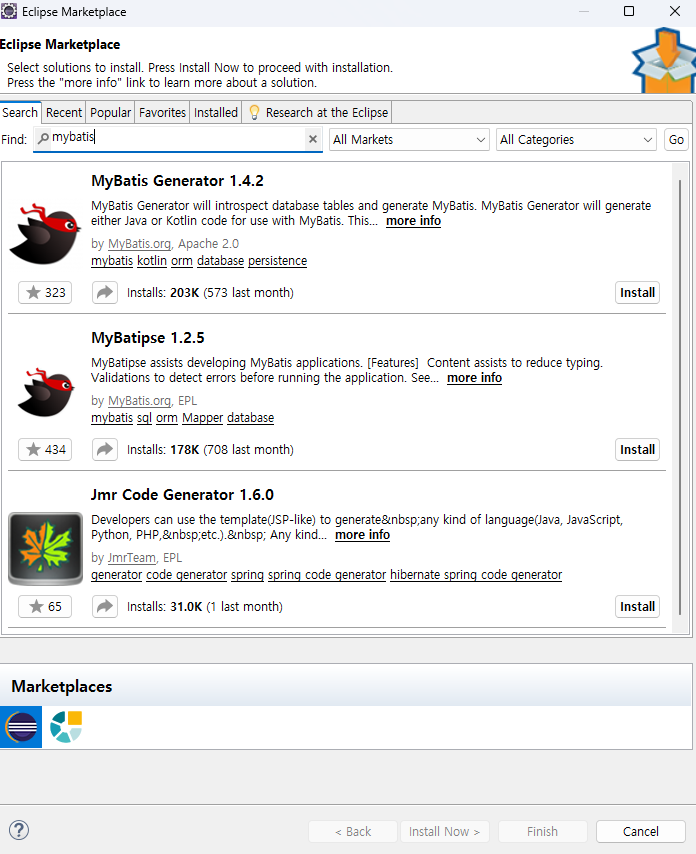Star MyBatis Generator with 323 favorites
This screenshot has height=854, width=696.
(45, 292)
